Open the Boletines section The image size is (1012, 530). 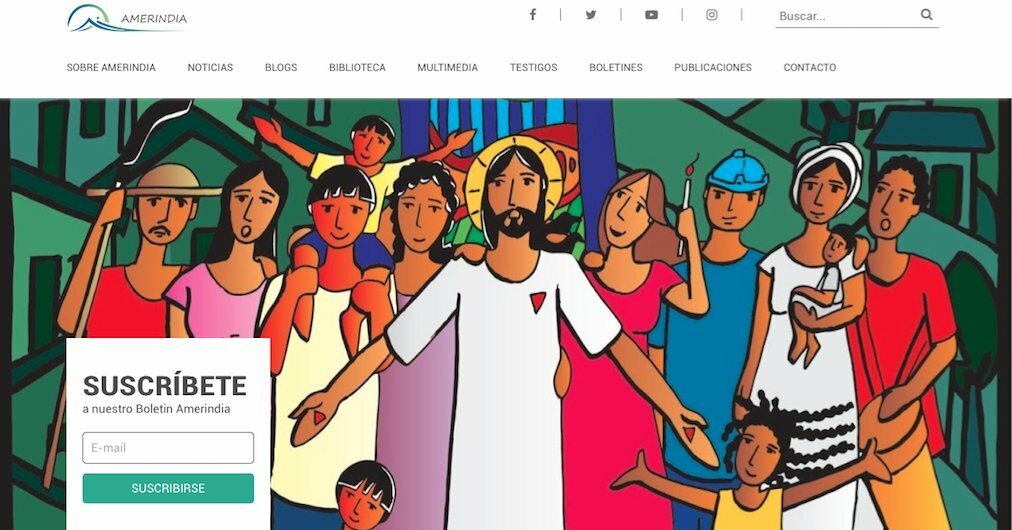(616, 67)
